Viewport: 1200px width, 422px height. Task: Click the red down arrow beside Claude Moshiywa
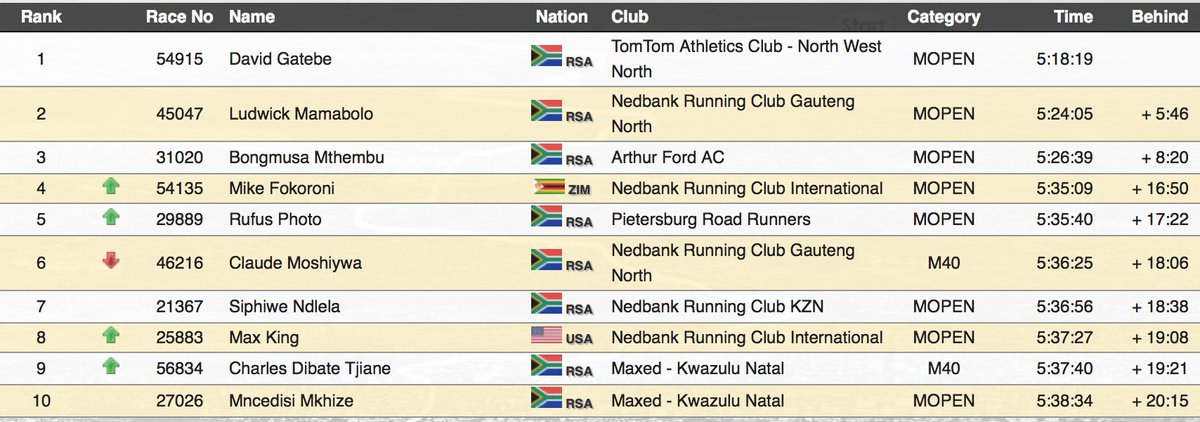tap(110, 262)
